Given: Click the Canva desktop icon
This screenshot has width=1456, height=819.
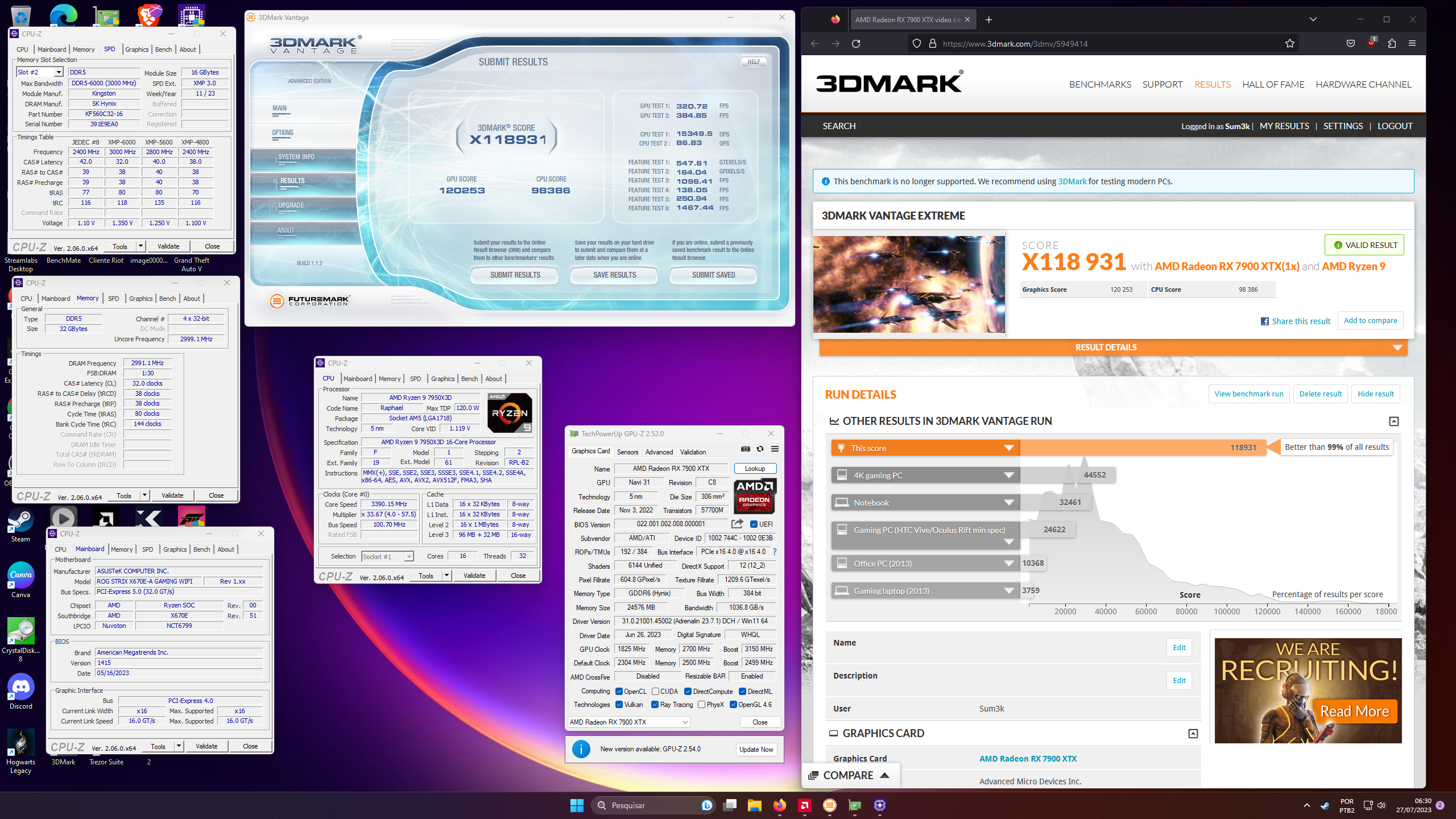Looking at the screenshot, I should click(20, 580).
